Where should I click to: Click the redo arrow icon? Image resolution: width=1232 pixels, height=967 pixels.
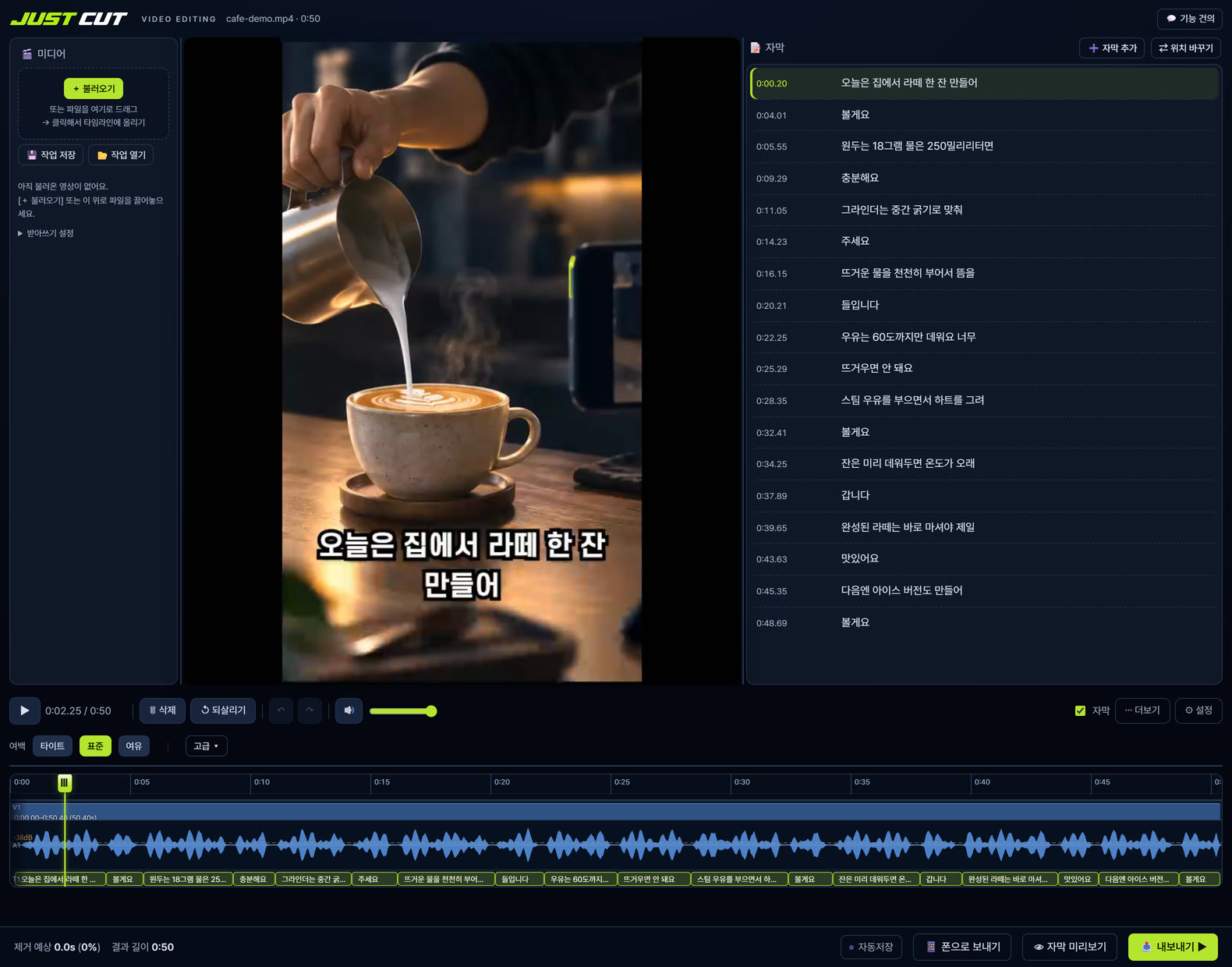pyautogui.click(x=310, y=710)
